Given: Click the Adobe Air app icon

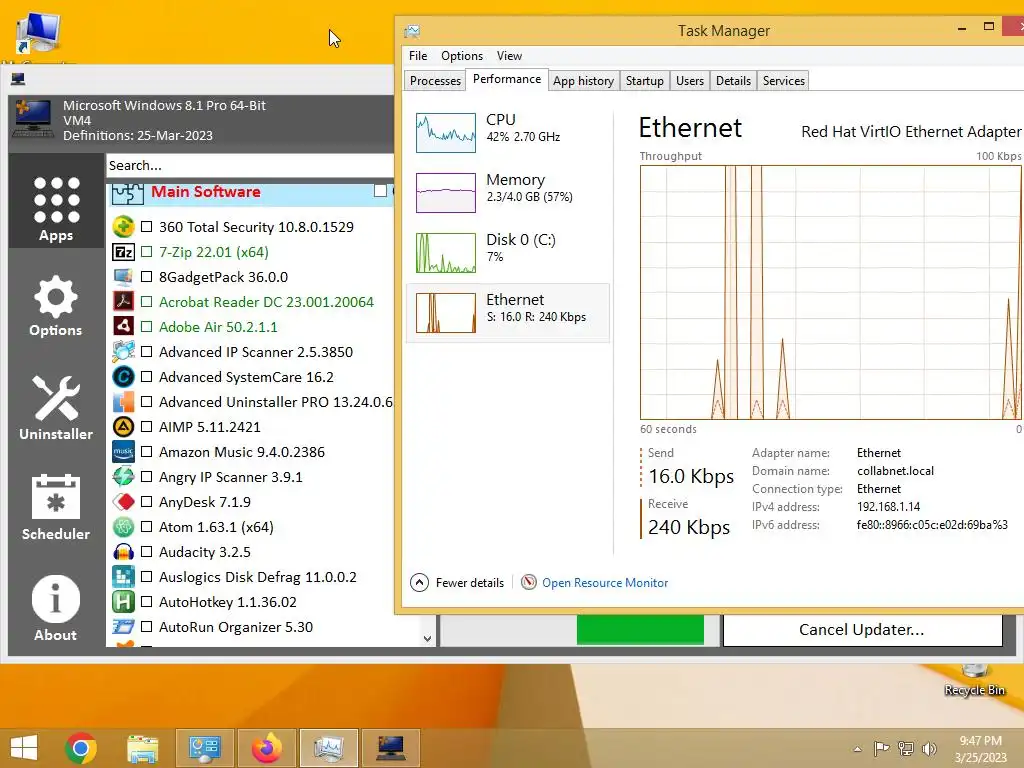Looking at the screenshot, I should pos(123,327).
